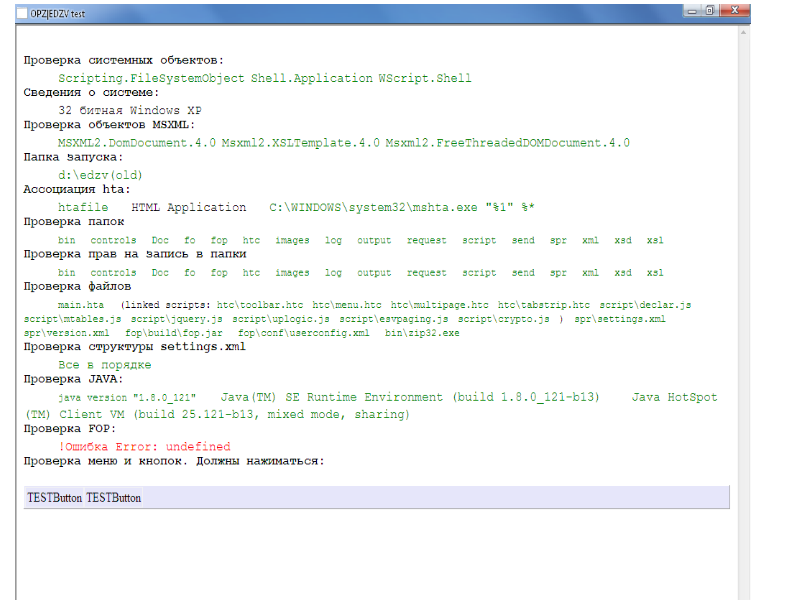Click 'script\mtables.js' file name
800x600 pixels.
point(72,319)
